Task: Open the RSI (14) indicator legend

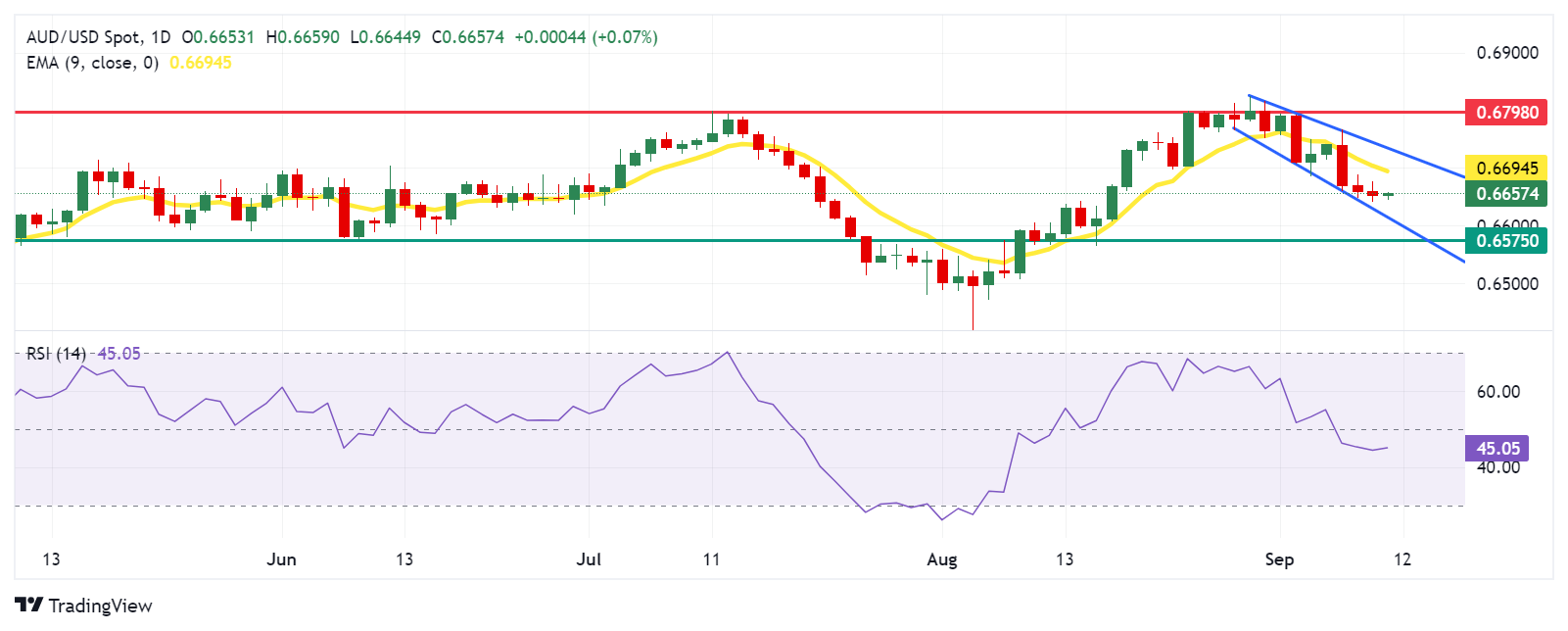Action: [x=56, y=354]
